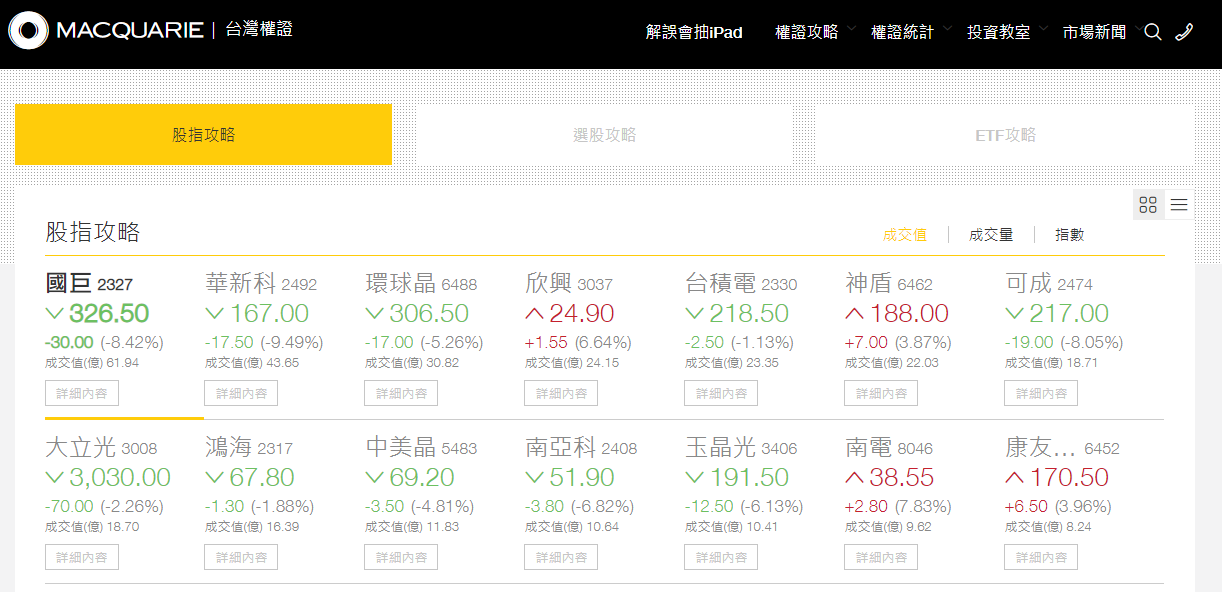Open the search function in the navigation bar
1222x592 pixels.
point(1152,32)
